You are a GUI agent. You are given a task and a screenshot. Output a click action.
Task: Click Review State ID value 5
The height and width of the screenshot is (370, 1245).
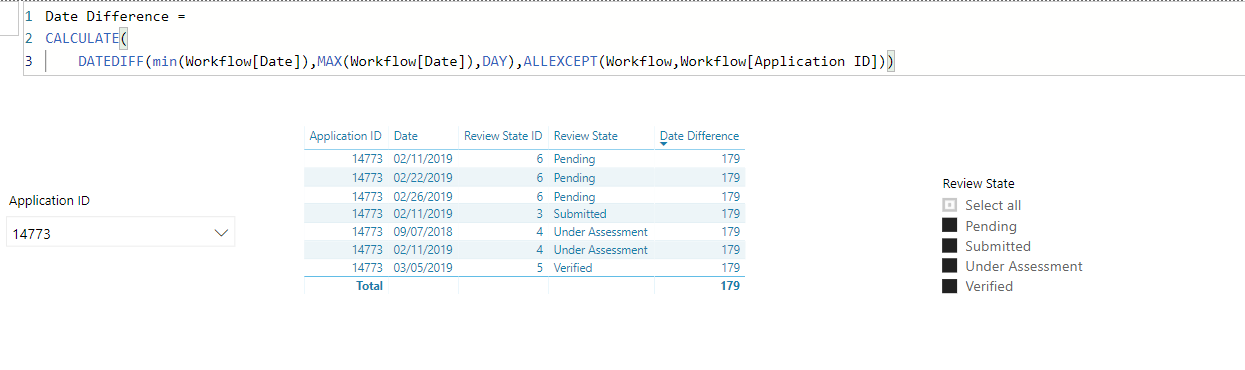click(539, 268)
